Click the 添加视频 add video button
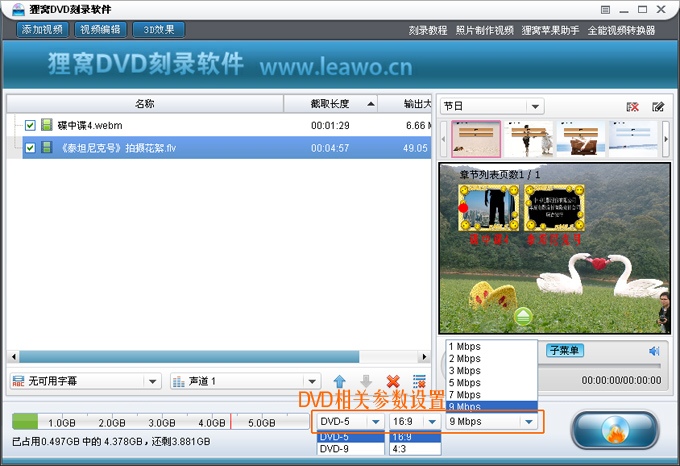This screenshot has height=466, width=680. tap(42, 29)
